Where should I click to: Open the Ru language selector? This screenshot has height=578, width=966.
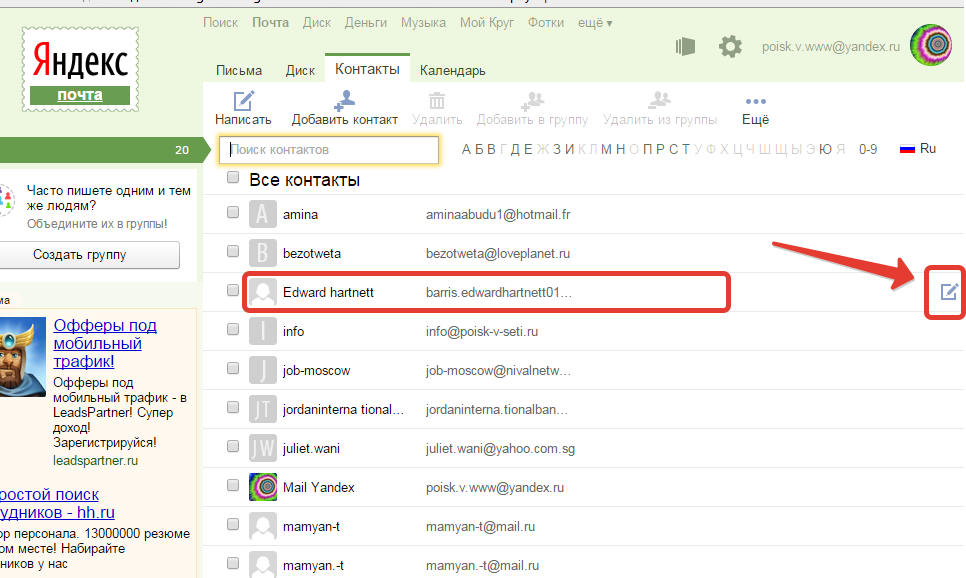point(918,149)
